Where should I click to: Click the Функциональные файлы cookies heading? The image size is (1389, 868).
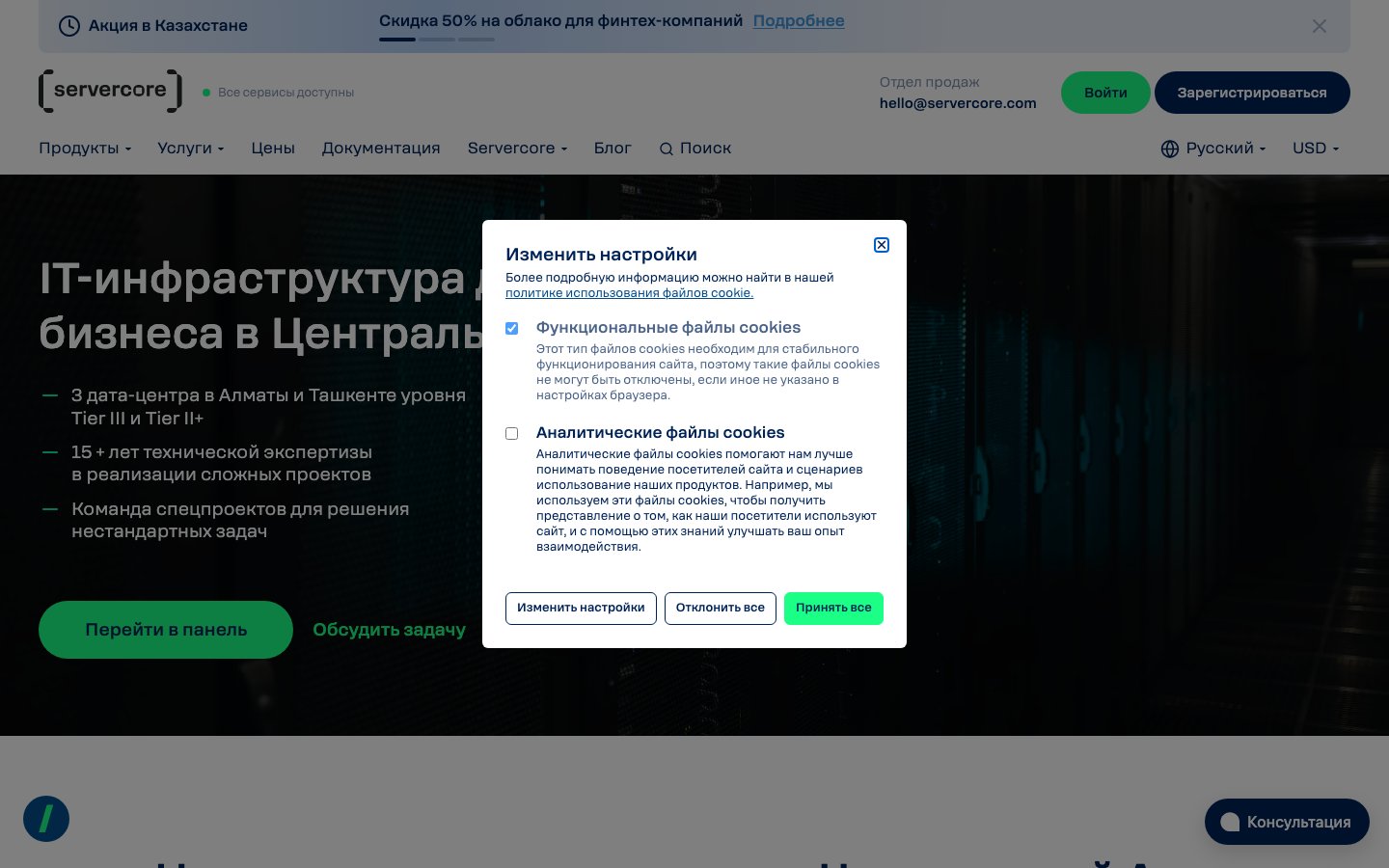pos(668,328)
